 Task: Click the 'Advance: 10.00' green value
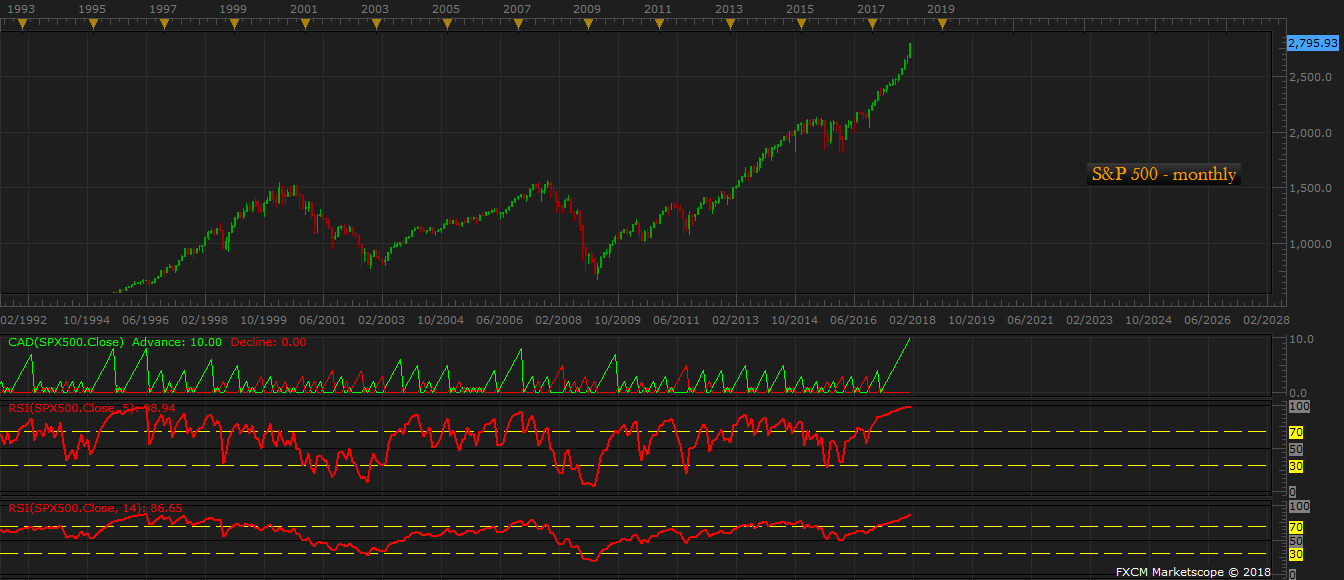(x=179, y=342)
